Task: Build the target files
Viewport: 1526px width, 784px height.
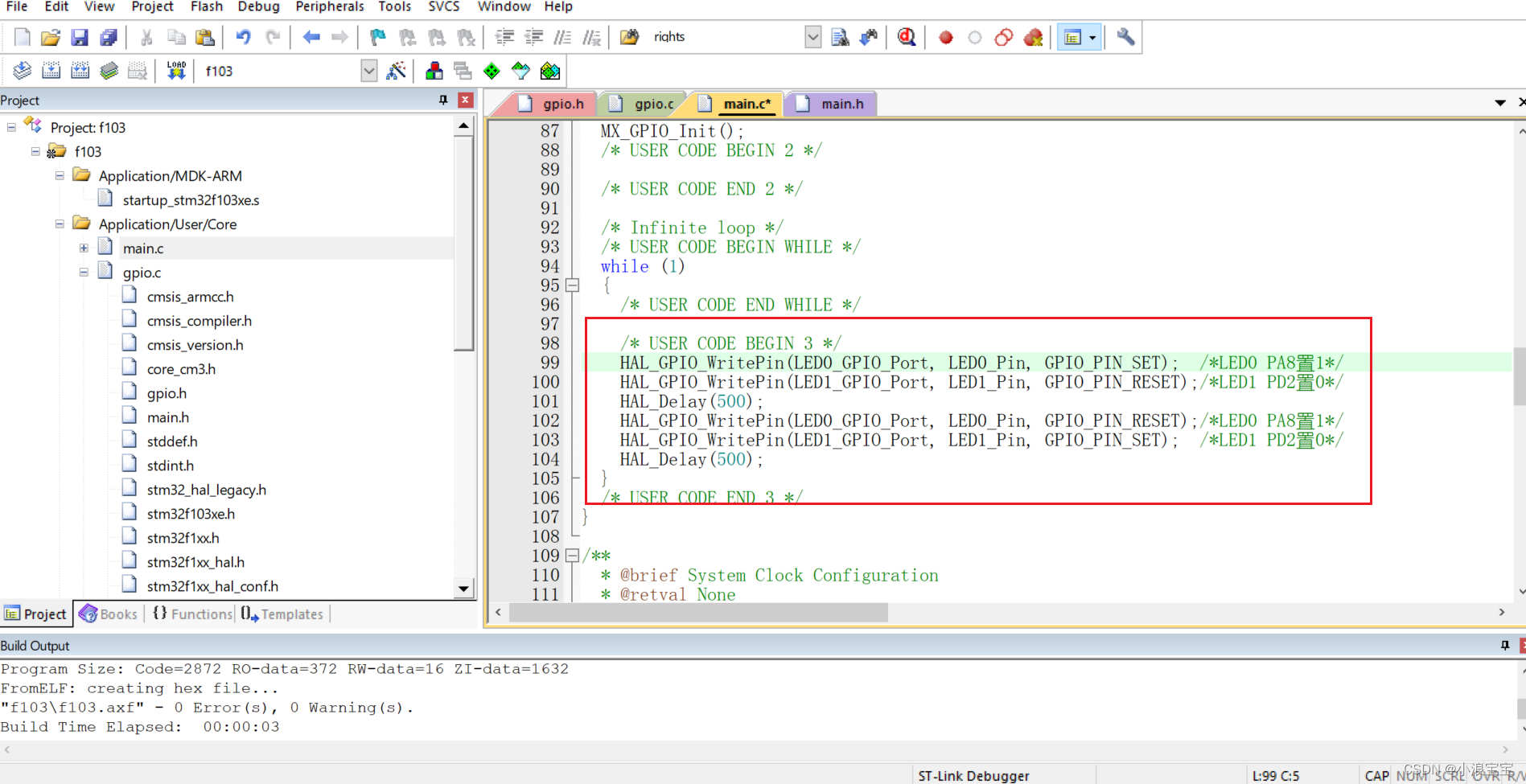Action: coord(51,71)
